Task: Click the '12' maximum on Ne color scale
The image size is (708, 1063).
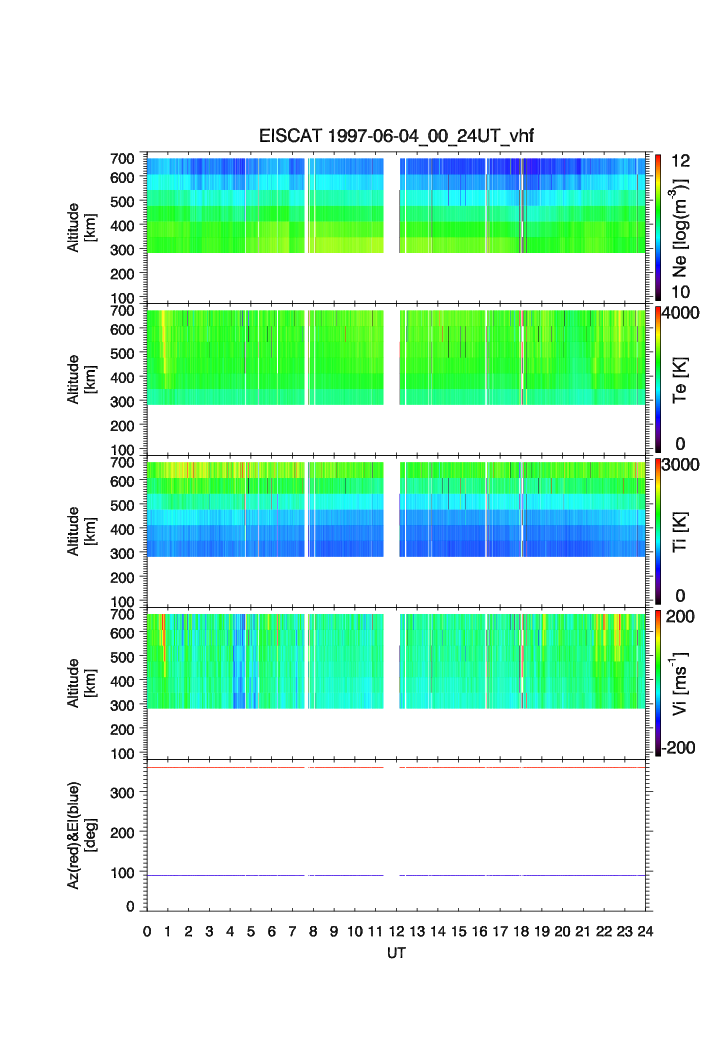Action: (x=680, y=161)
